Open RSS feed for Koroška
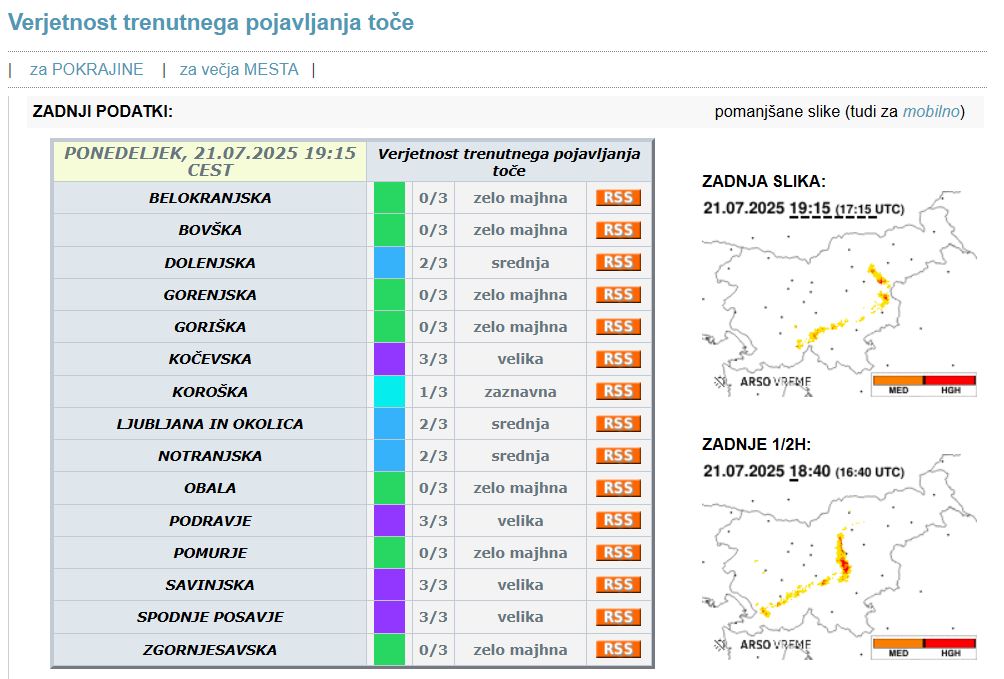The image size is (1004, 679). pyautogui.click(x=618, y=391)
